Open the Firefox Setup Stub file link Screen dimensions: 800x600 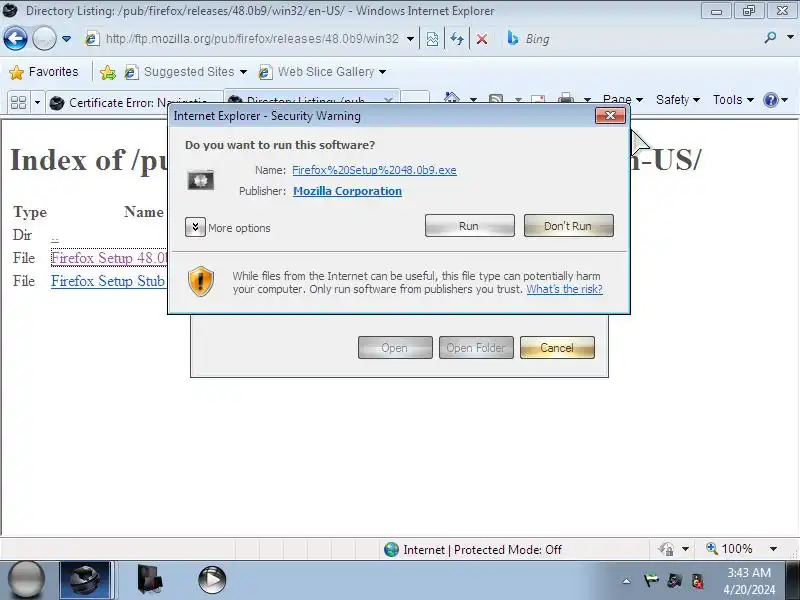[108, 281]
